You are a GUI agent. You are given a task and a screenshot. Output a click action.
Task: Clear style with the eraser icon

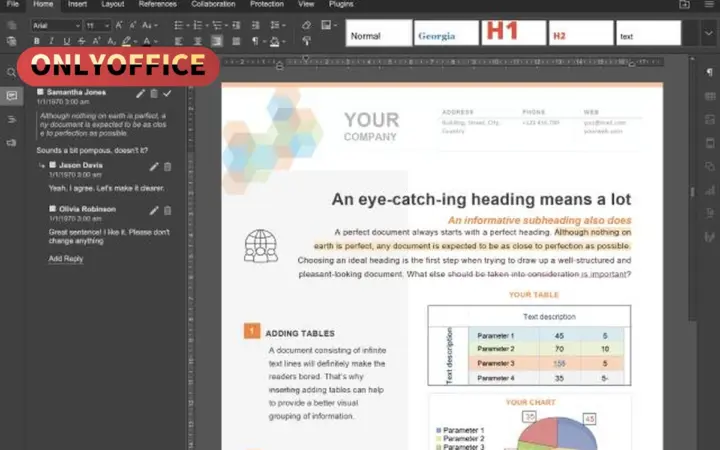point(306,25)
